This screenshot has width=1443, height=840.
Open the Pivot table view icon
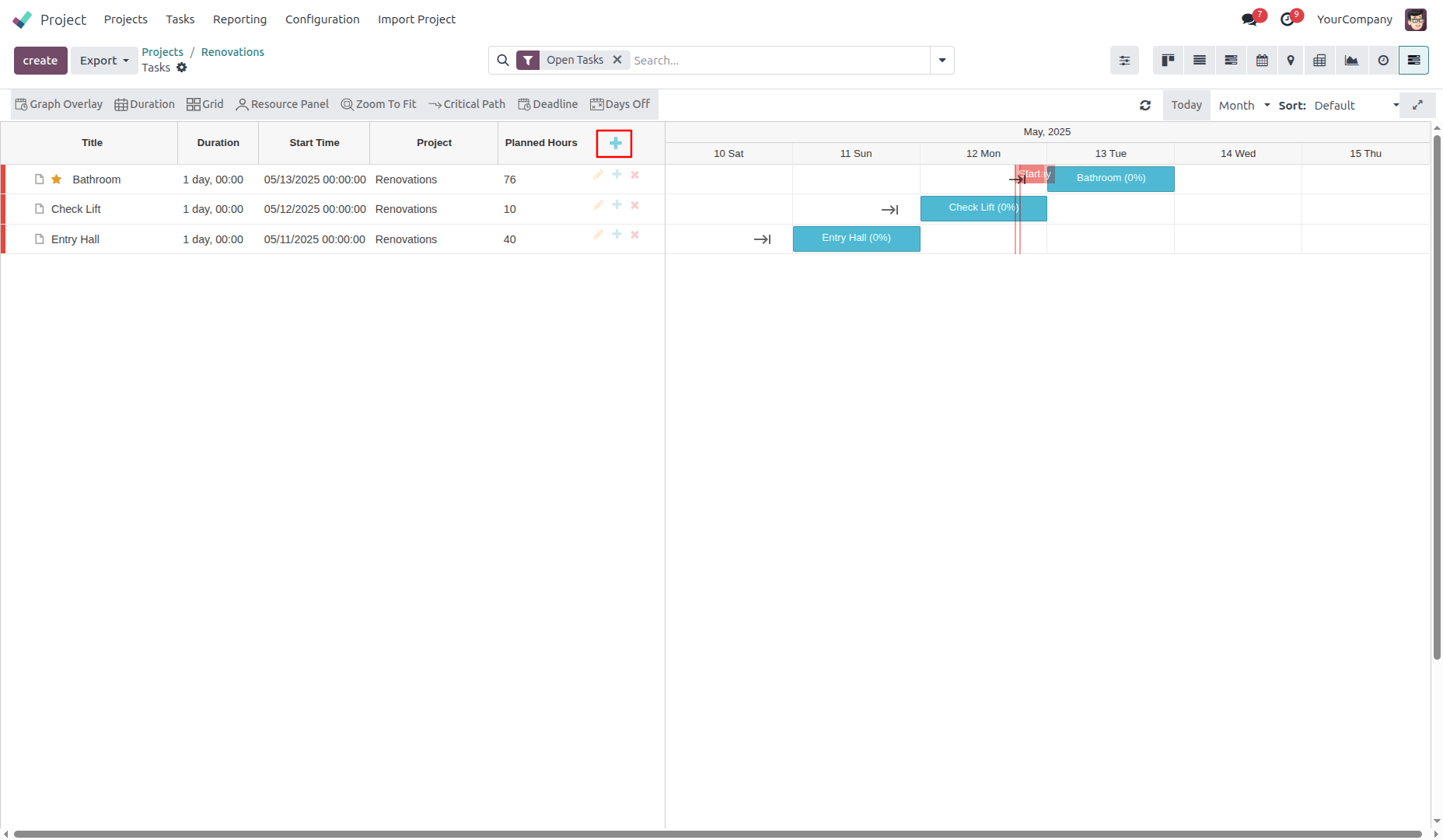click(1319, 61)
